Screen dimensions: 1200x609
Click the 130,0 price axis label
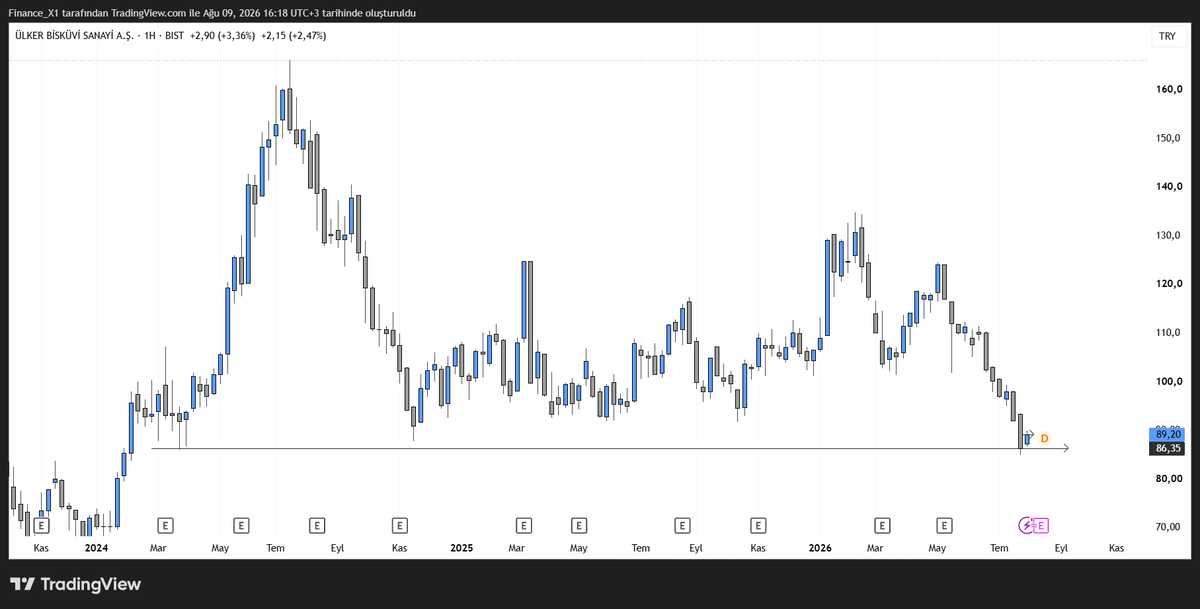pos(1169,235)
